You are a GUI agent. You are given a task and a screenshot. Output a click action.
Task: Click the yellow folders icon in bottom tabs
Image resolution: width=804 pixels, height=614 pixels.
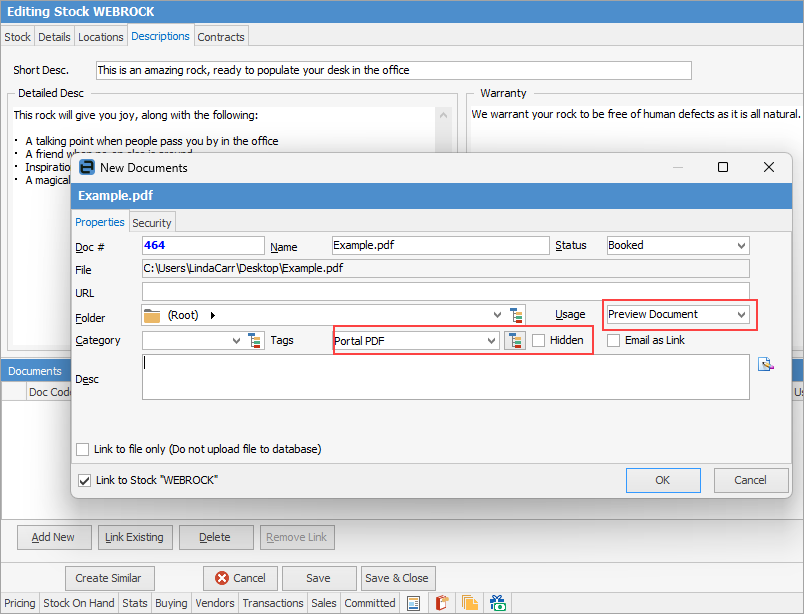pos(469,603)
